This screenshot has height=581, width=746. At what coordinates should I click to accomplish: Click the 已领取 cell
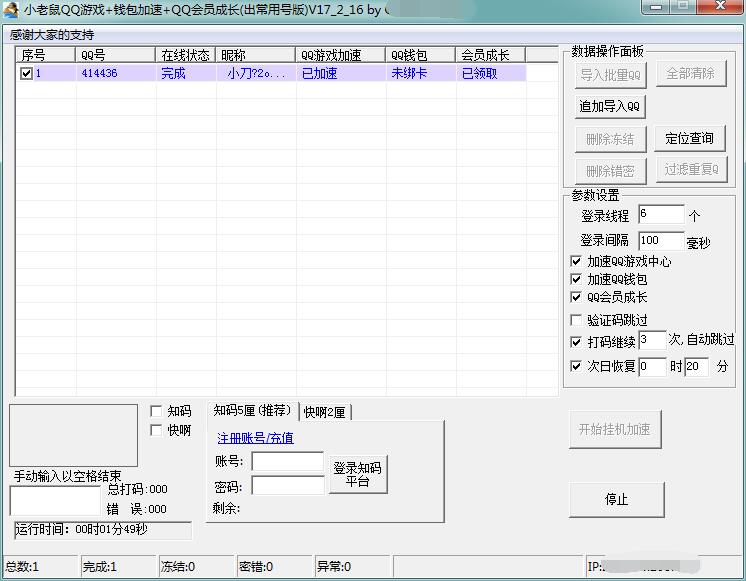pos(491,73)
